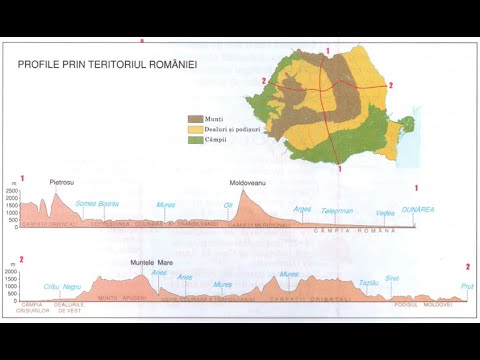Click CARPAȚII ORIENTALI caption in profile 1
Screen dimensions: 480x360
[x=49, y=224]
